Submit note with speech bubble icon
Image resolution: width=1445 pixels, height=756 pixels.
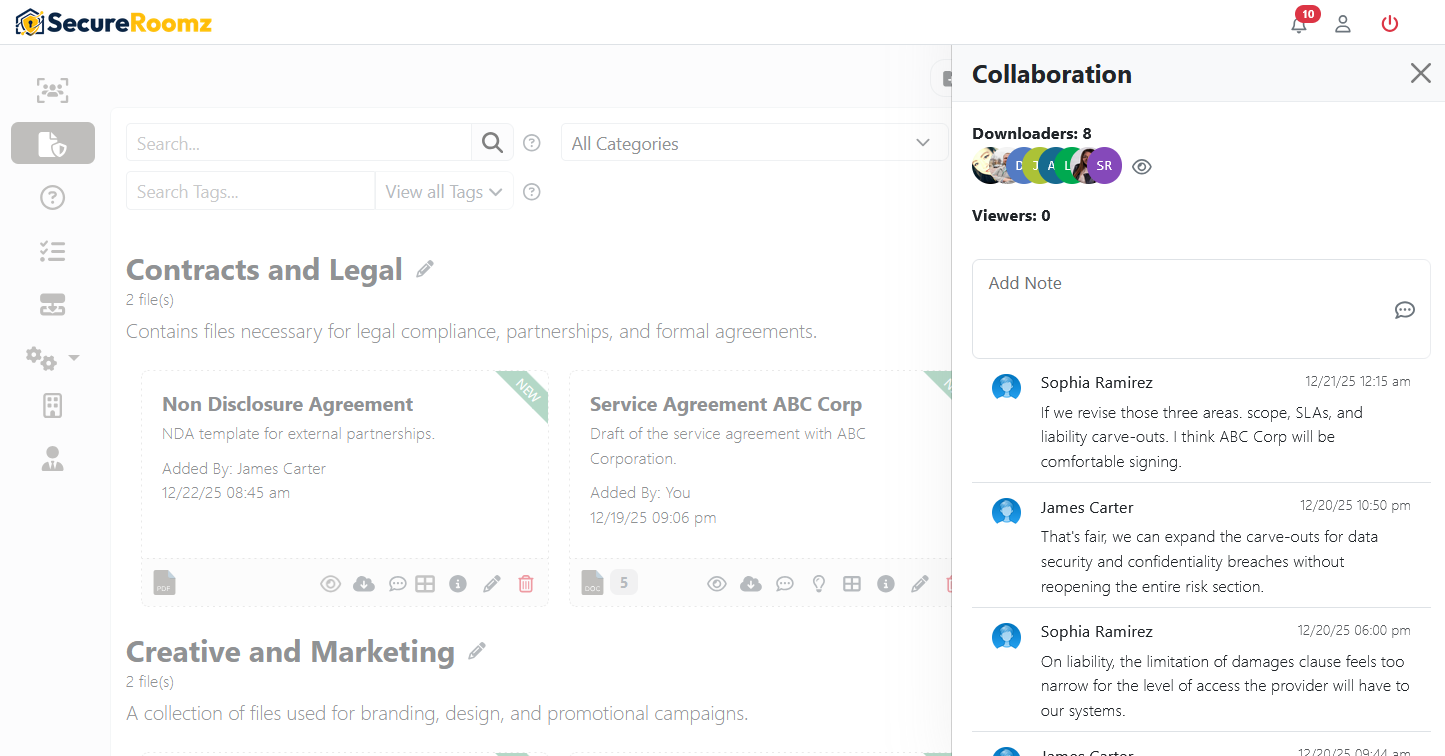1405,310
